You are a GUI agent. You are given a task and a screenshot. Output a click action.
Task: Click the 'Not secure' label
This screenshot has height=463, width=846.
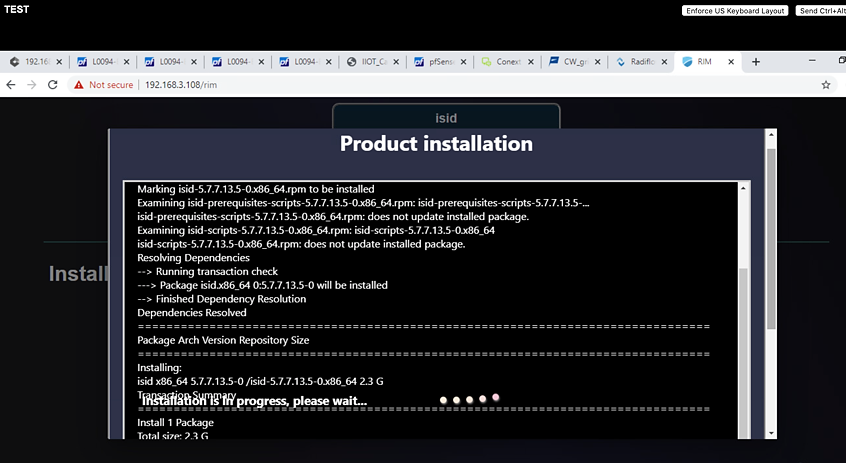[111, 85]
